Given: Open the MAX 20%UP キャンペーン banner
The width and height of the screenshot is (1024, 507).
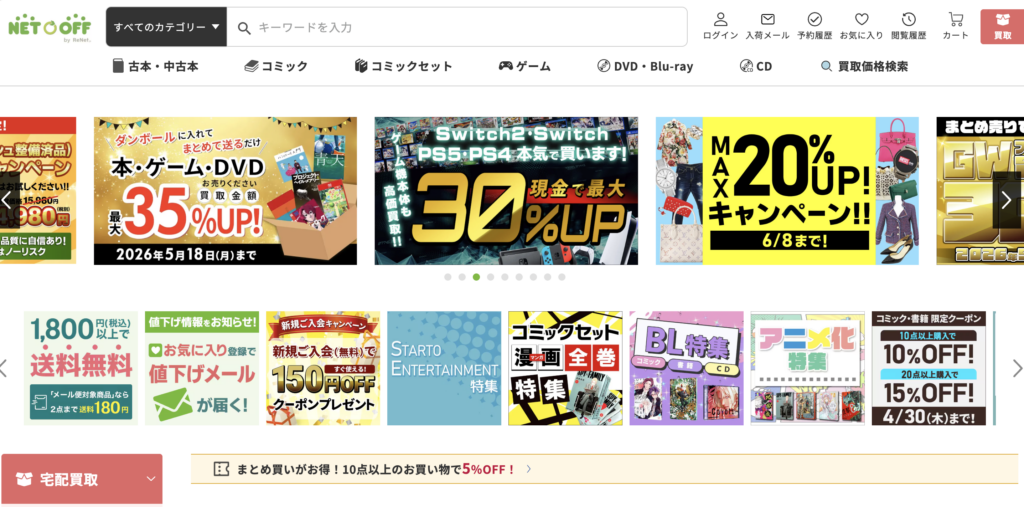Looking at the screenshot, I should (787, 191).
